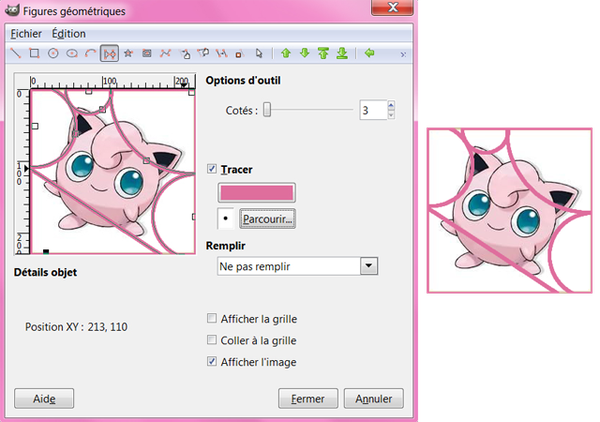Click the Jigglypuff result image outside the dialog
The width and height of the screenshot is (600, 422).
click(x=510, y=211)
